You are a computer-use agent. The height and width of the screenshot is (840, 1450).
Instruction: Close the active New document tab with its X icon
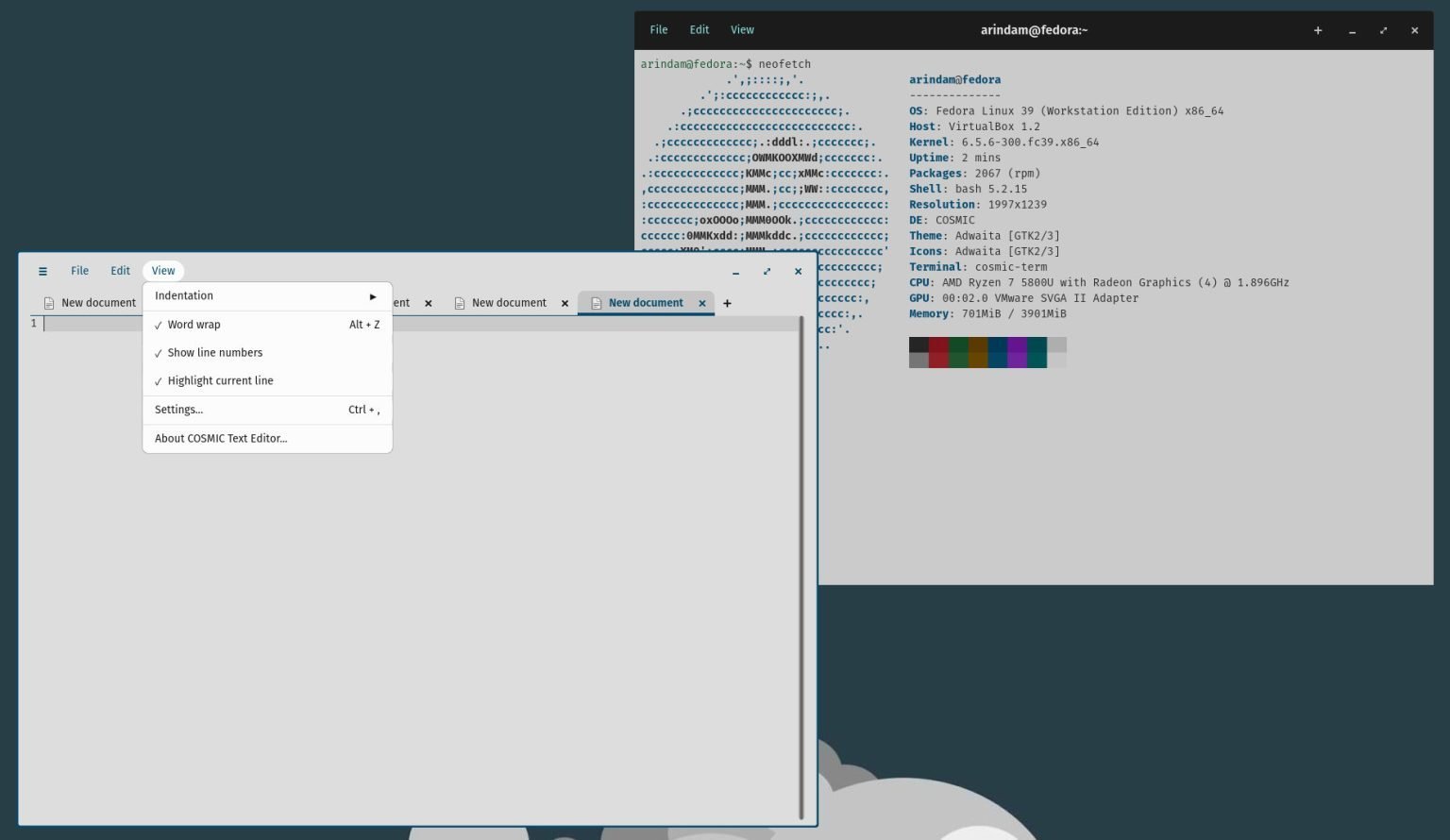pyautogui.click(x=701, y=303)
